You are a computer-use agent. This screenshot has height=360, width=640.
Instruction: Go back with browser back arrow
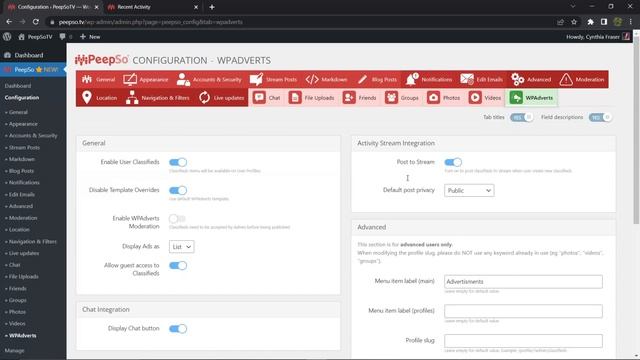click(9, 22)
